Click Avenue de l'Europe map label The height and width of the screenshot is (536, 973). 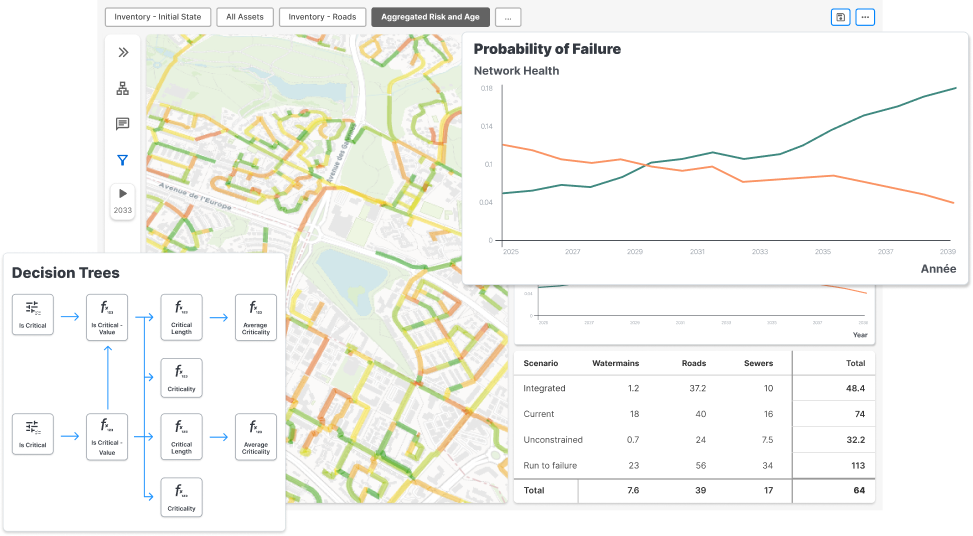[195, 196]
